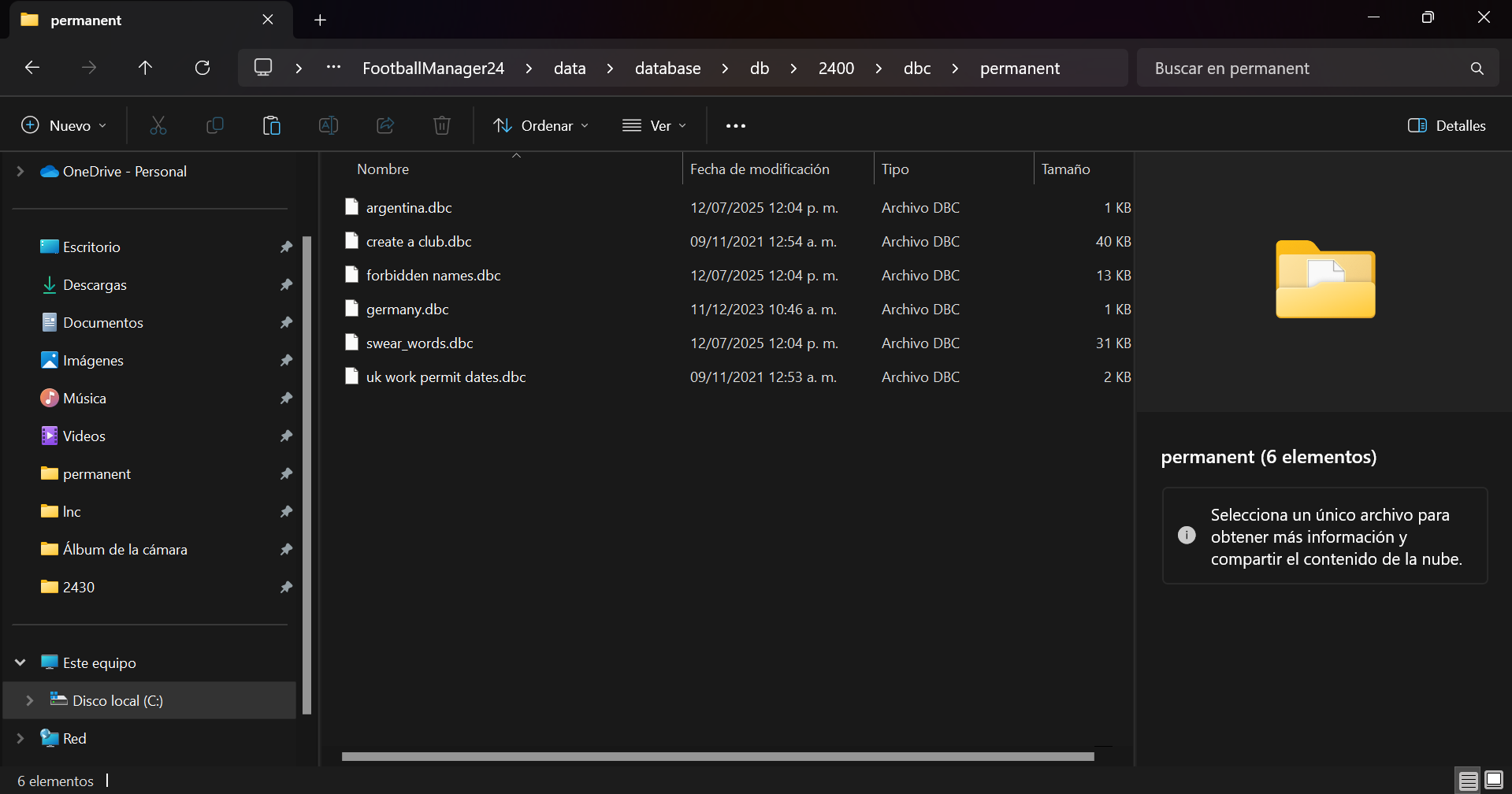Go up one folder level
Viewport: 1512px width, 794px height.
tap(145, 68)
